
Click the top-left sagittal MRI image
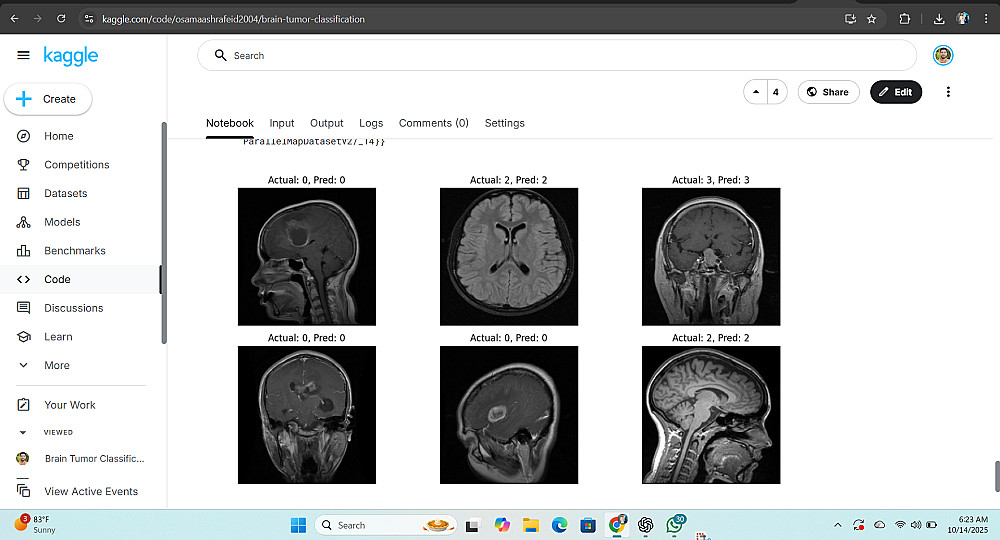click(307, 257)
